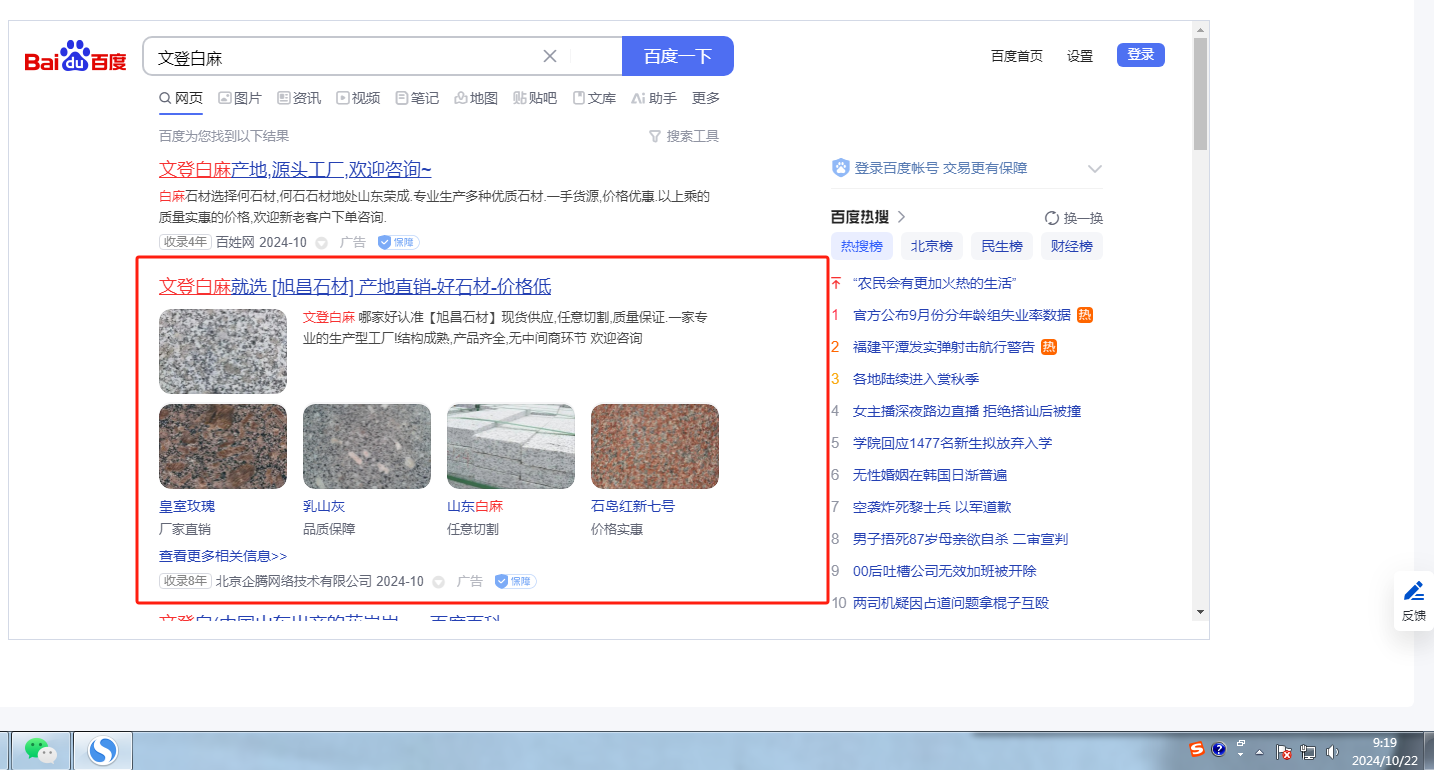Screen dimensions: 1434x770
Task: Open result 文登白麻产地,源头工厂,欢迎咨询~
Action: click(295, 169)
